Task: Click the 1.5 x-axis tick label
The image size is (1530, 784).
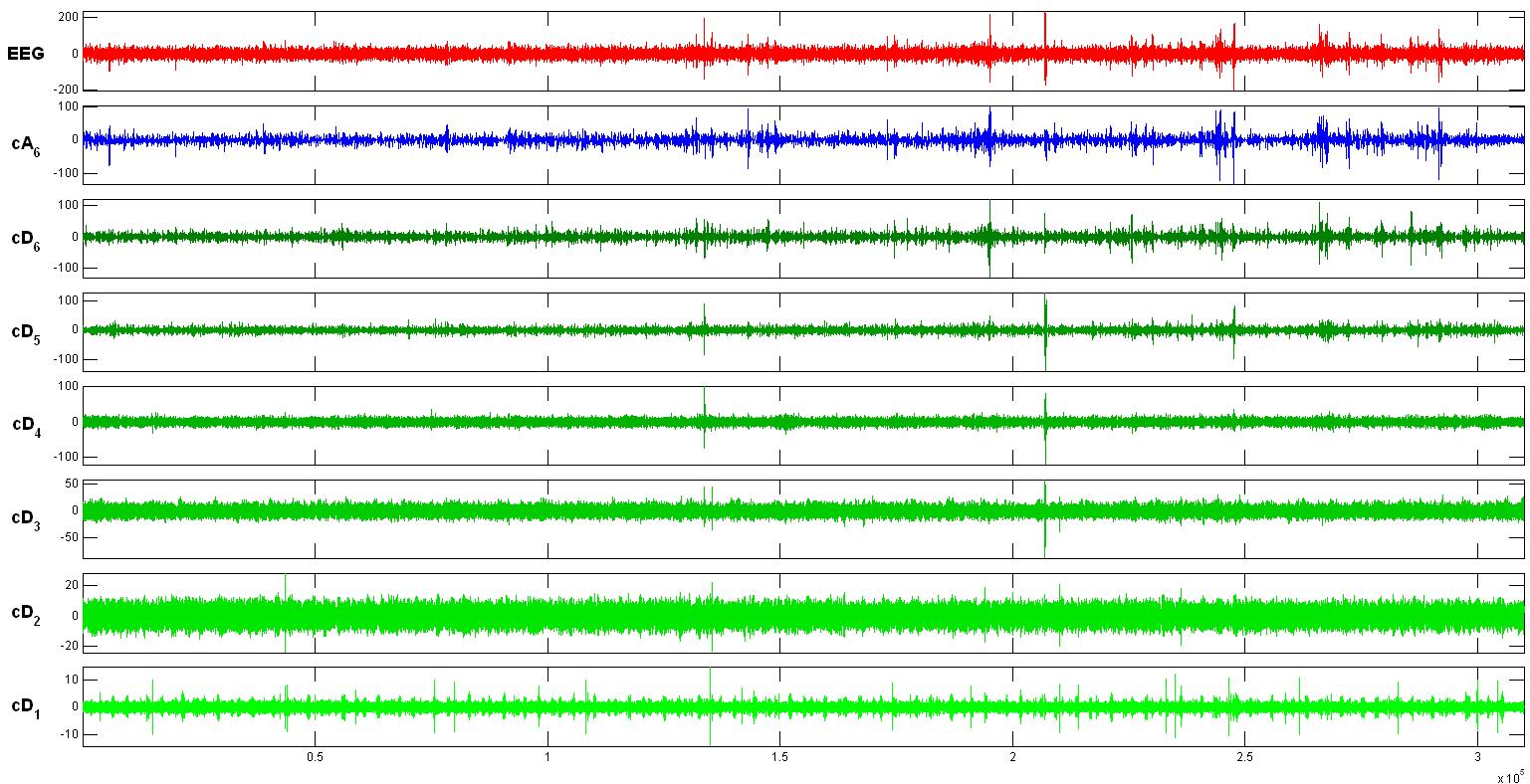Action: [779, 756]
